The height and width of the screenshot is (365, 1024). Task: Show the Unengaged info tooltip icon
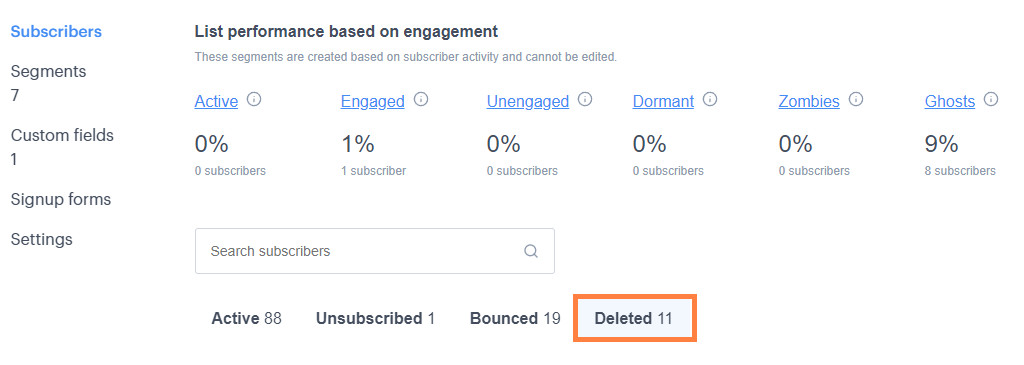click(x=585, y=100)
